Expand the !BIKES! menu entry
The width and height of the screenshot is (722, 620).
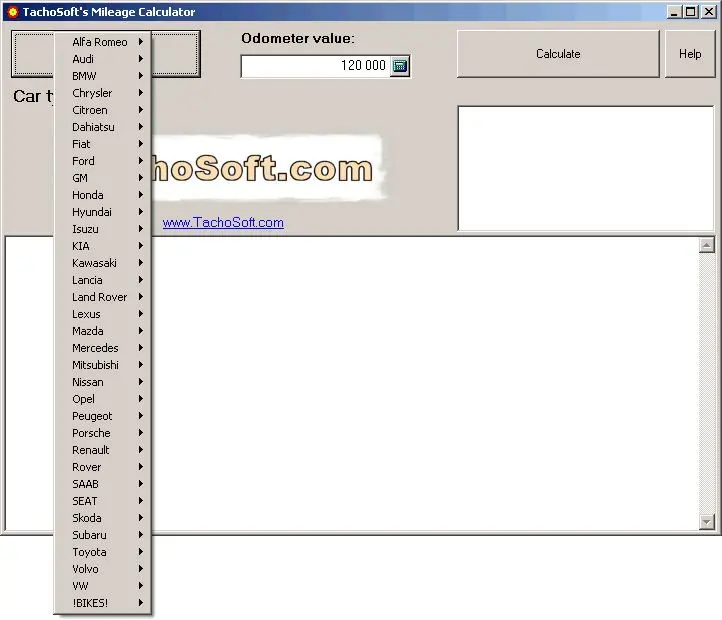90,603
